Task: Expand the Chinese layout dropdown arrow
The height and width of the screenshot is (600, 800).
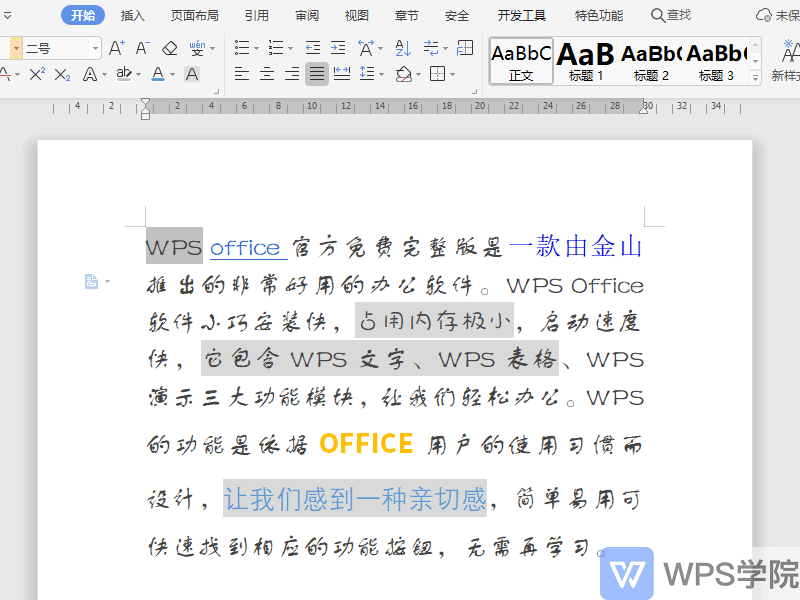Action: [381, 49]
